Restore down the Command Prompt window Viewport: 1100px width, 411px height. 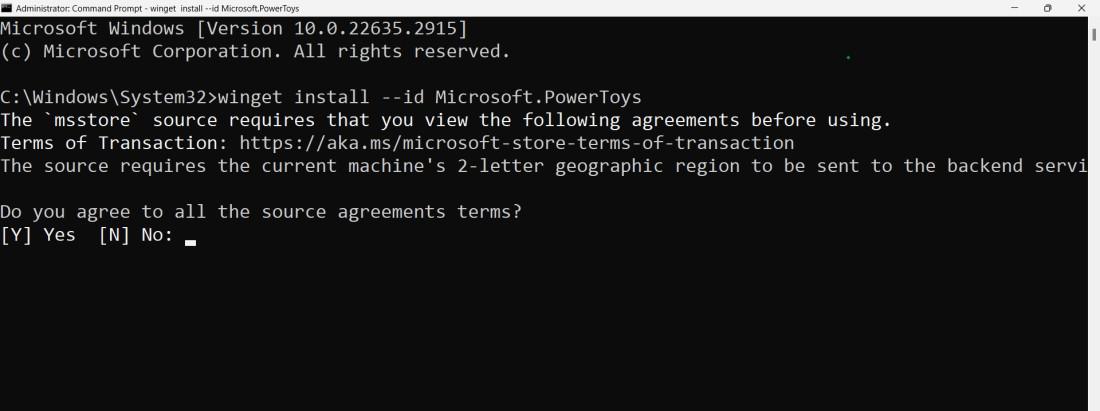tap(1047, 8)
